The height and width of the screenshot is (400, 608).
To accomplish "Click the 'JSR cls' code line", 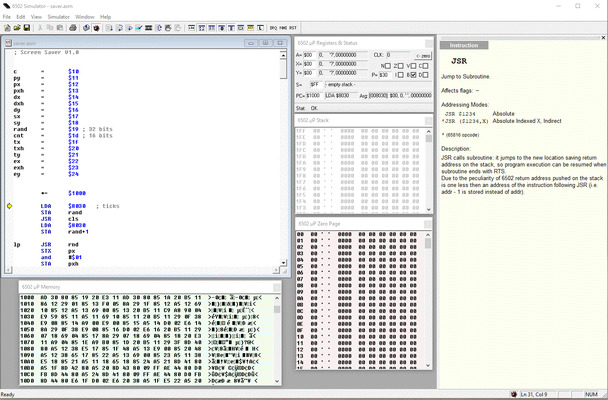I will (59, 219).
